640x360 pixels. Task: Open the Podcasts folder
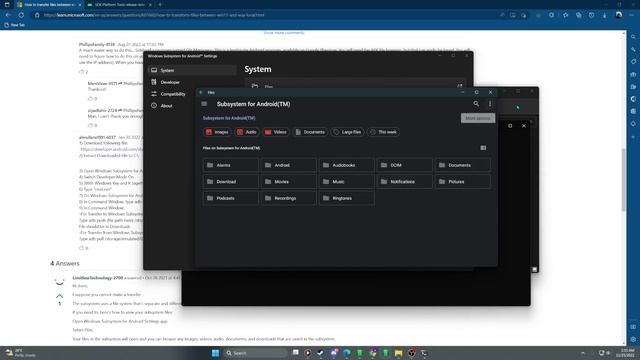(231, 198)
